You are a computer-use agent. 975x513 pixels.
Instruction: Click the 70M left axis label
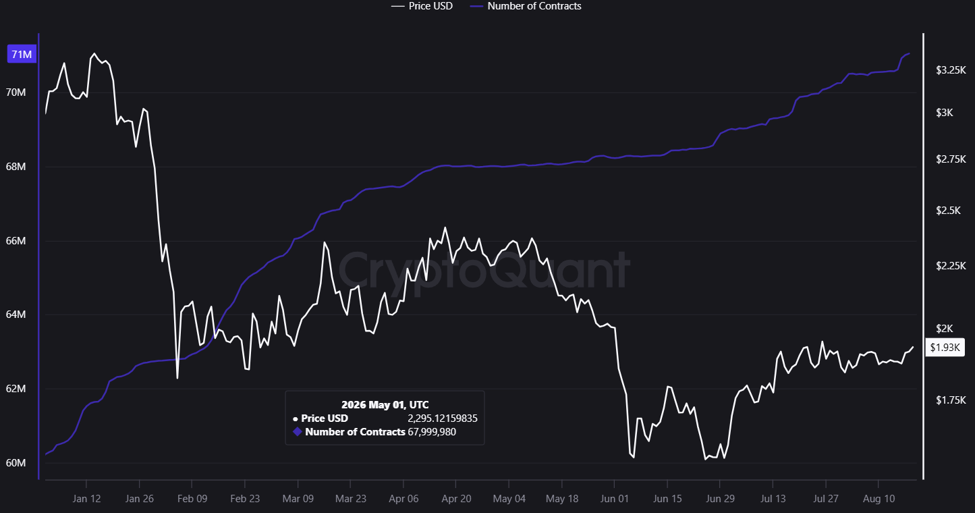click(16, 93)
